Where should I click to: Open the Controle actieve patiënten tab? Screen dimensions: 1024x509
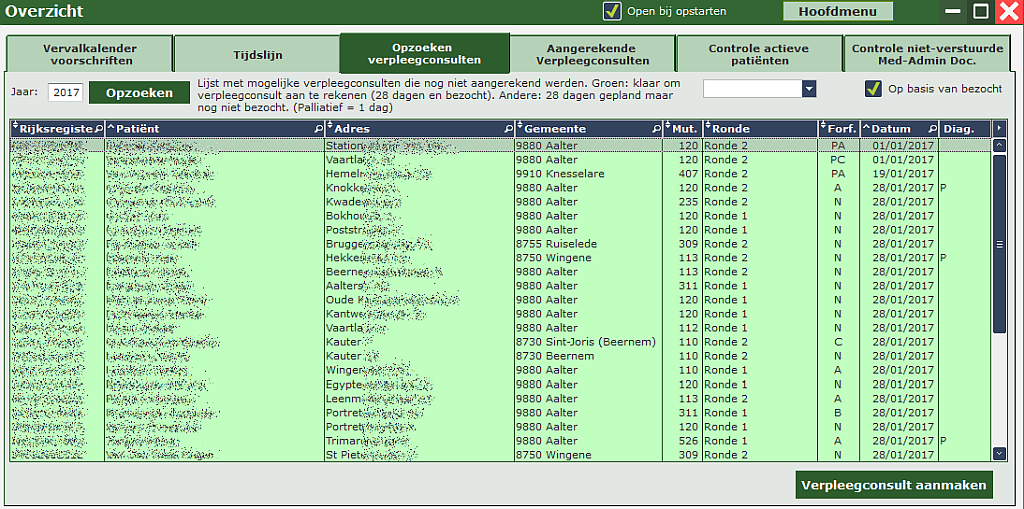(760, 55)
